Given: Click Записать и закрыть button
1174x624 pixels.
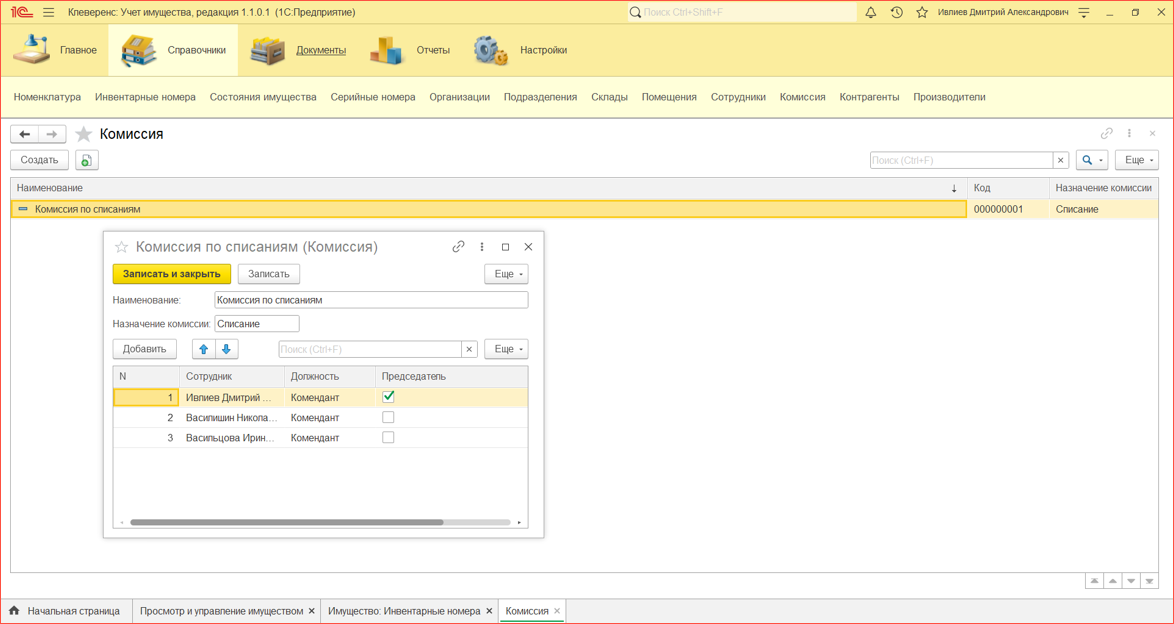Looking at the screenshot, I should click(171, 274).
